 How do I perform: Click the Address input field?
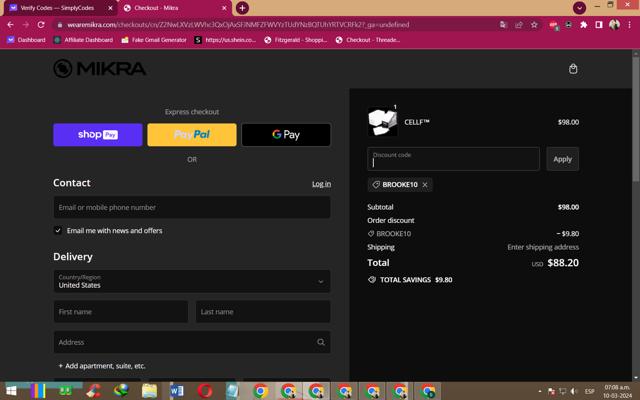pos(192,342)
